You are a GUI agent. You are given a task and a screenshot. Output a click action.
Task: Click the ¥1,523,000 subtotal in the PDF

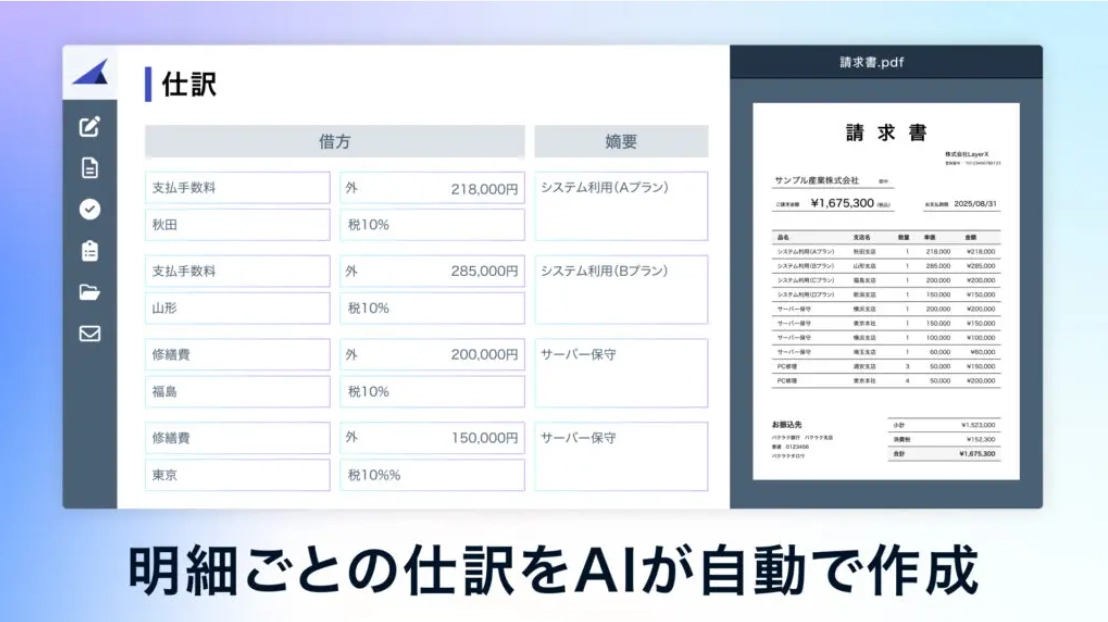(x=978, y=425)
